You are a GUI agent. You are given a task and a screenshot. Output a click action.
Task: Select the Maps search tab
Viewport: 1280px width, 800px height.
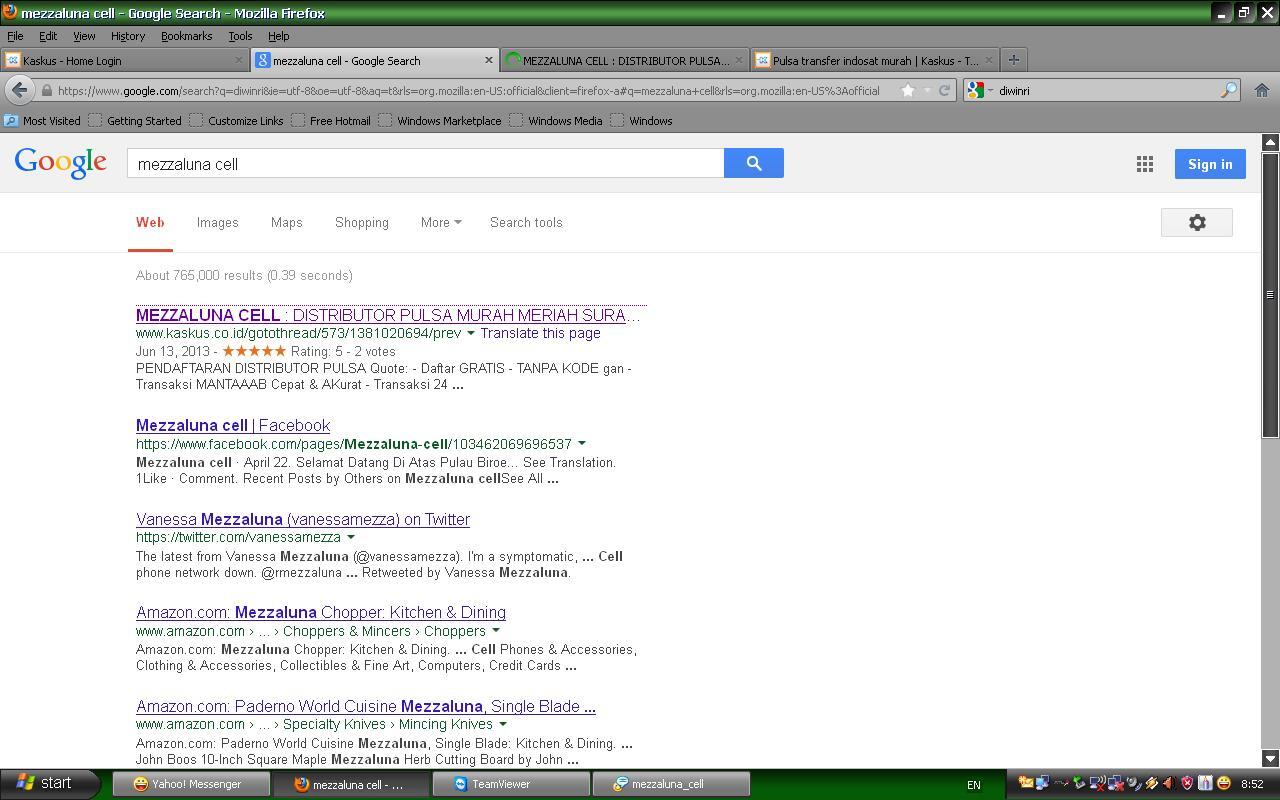(x=286, y=222)
